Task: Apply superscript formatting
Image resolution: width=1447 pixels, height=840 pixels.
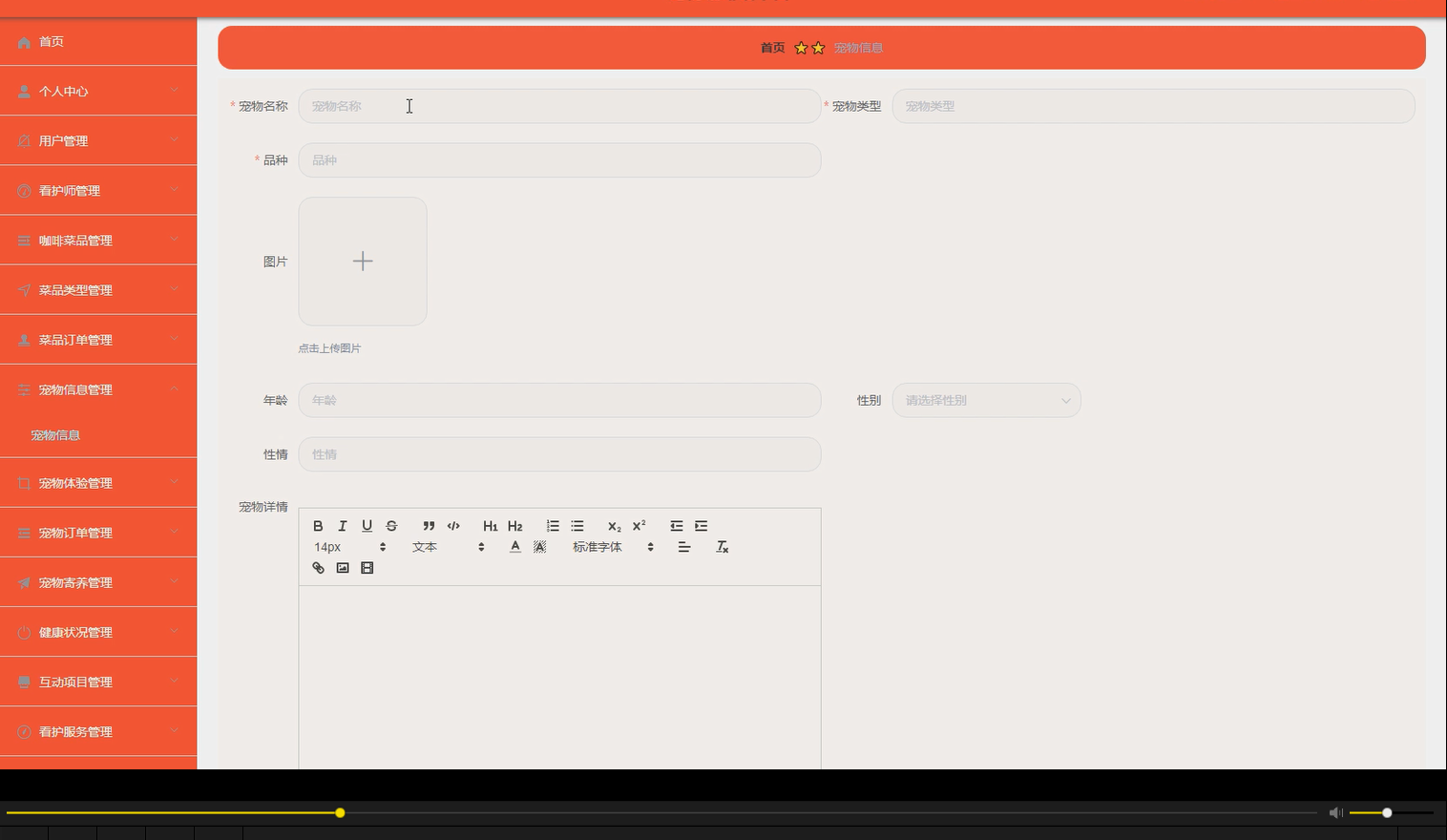Action: pyautogui.click(x=640, y=526)
